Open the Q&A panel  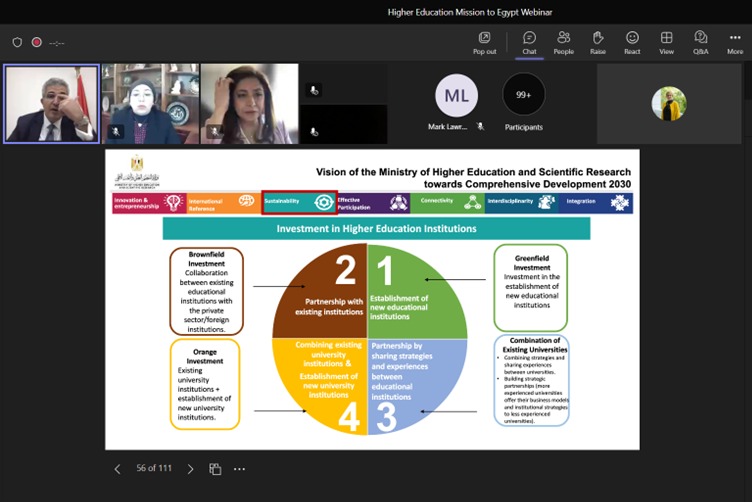pyautogui.click(x=700, y=42)
